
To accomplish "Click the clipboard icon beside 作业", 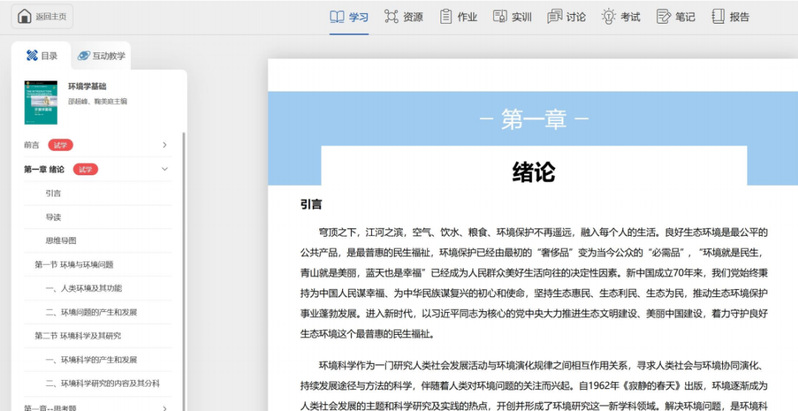I will 445,17.
